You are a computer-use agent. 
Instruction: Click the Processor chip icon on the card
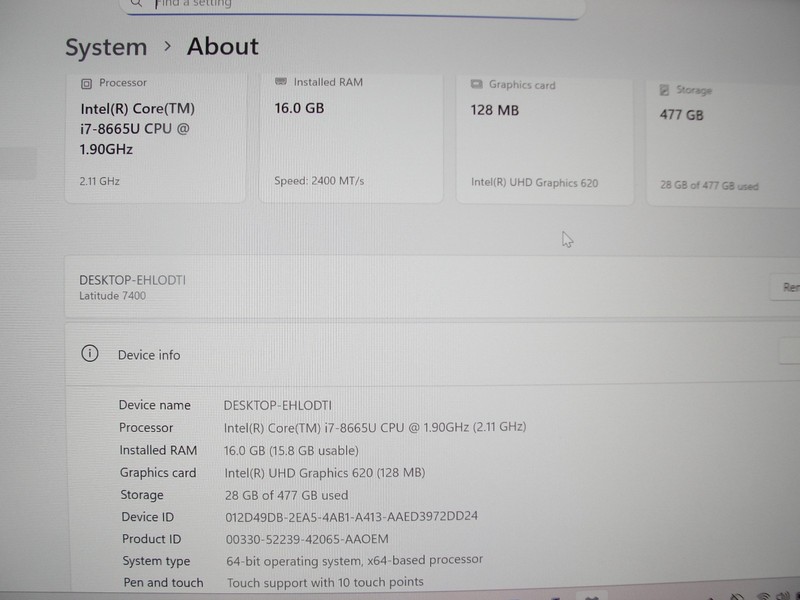point(86,84)
